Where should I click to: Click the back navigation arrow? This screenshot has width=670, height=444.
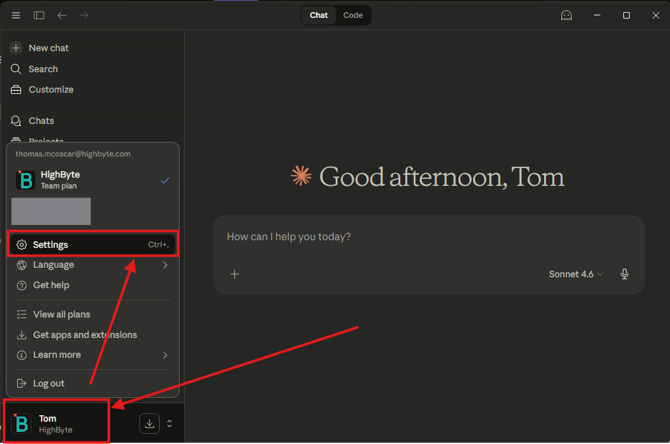coord(62,15)
